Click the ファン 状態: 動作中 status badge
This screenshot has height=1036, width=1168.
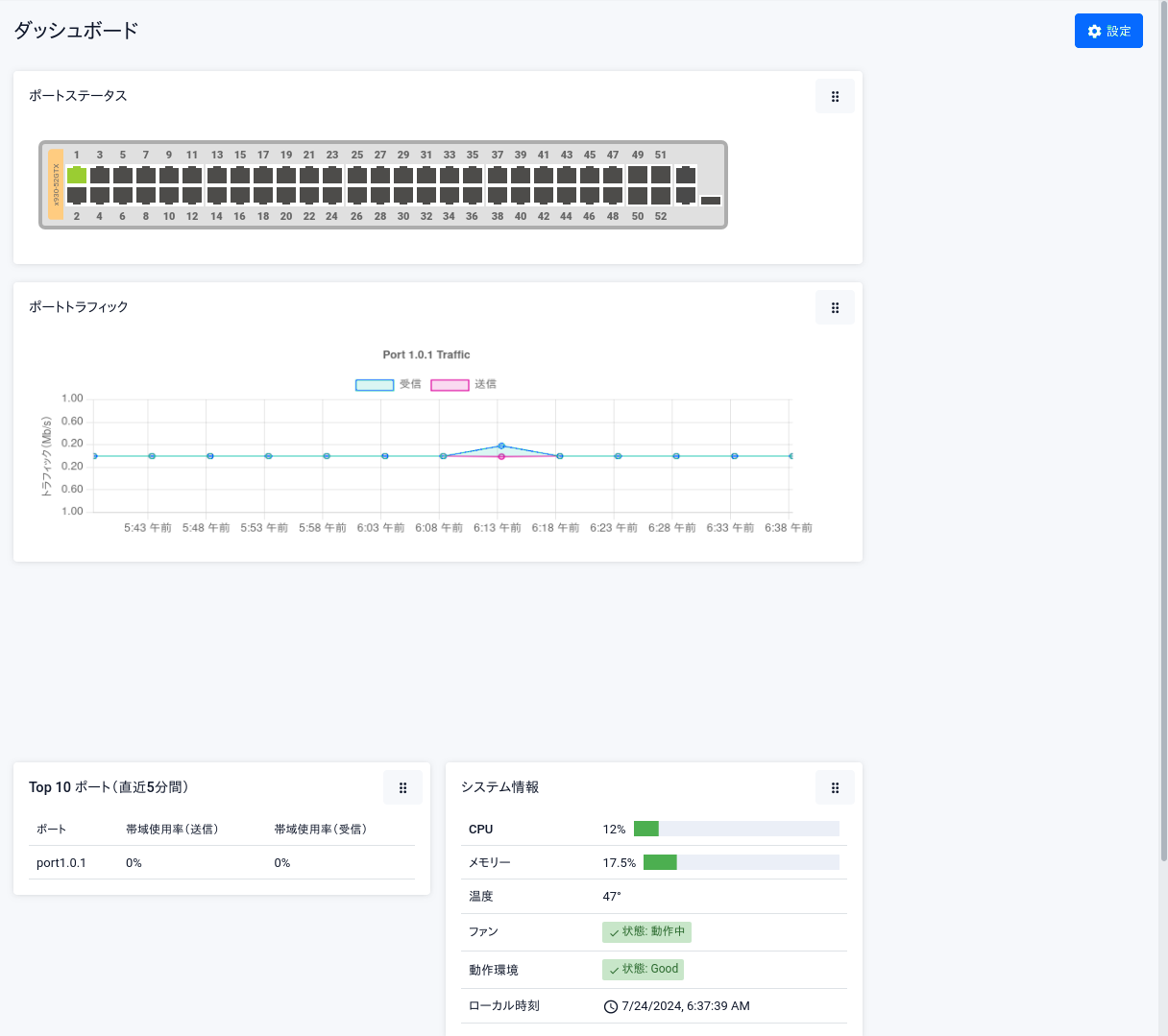pyautogui.click(x=646, y=931)
